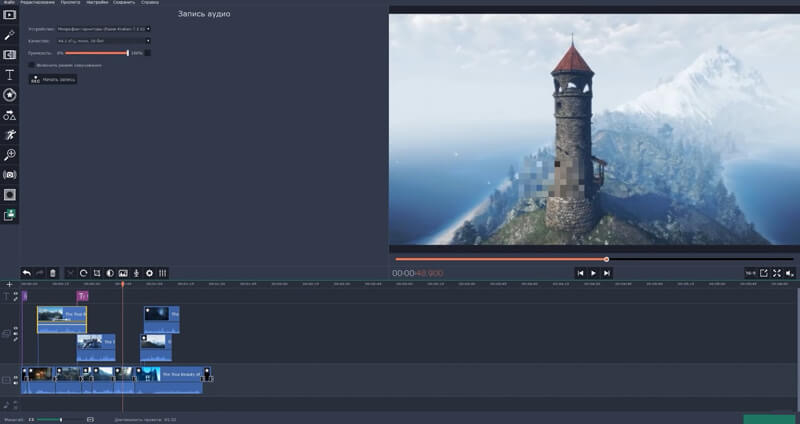
Task: Select the night-sky clip on overlay track
Action: [x=162, y=319]
